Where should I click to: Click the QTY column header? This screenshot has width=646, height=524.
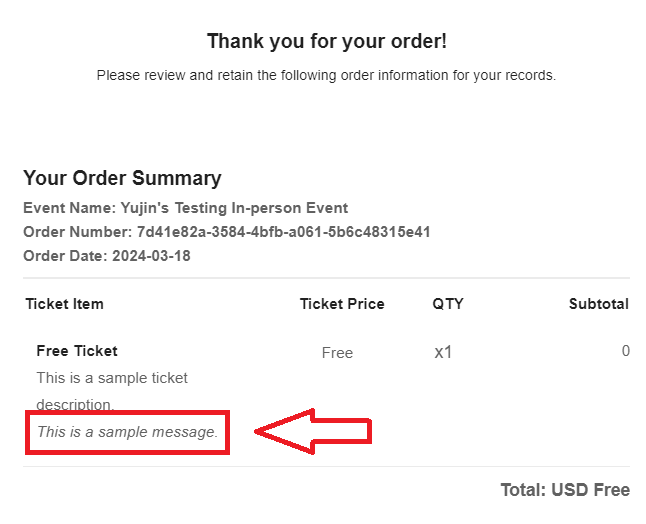(448, 304)
